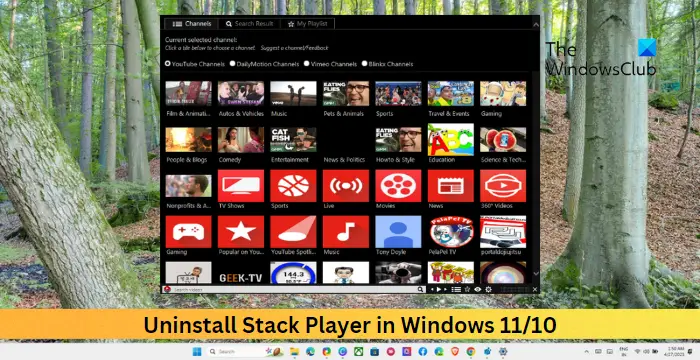Image resolution: width=700 pixels, height=360 pixels.
Task: Launch Brave browser from the taskbar
Action: click(455, 352)
